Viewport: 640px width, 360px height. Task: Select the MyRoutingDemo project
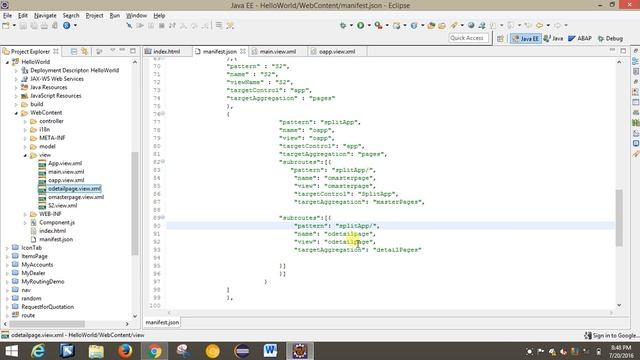[42, 282]
